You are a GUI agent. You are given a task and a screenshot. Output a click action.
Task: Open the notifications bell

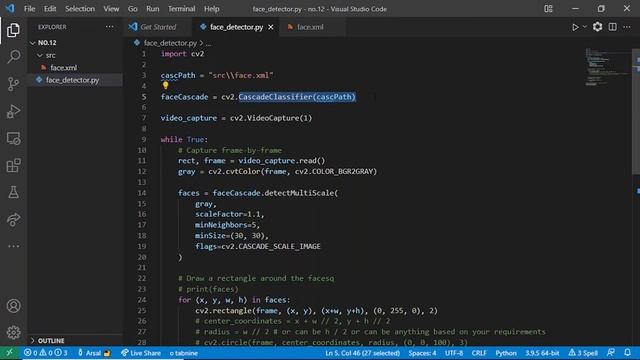click(x=627, y=353)
